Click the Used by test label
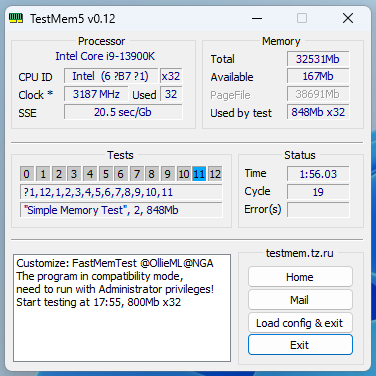The height and width of the screenshot is (376, 376). tap(241, 113)
